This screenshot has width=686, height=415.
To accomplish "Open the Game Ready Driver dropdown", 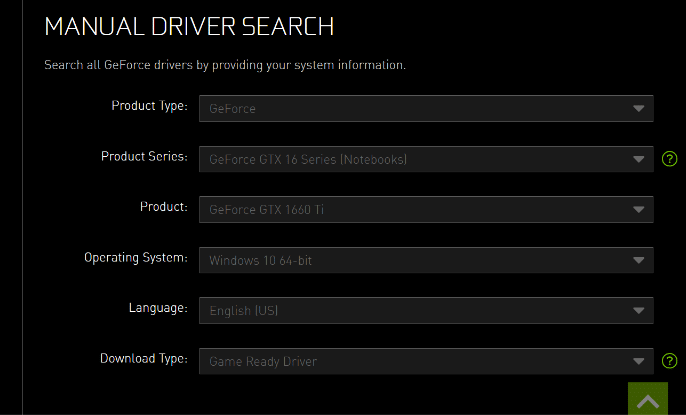I will [426, 361].
